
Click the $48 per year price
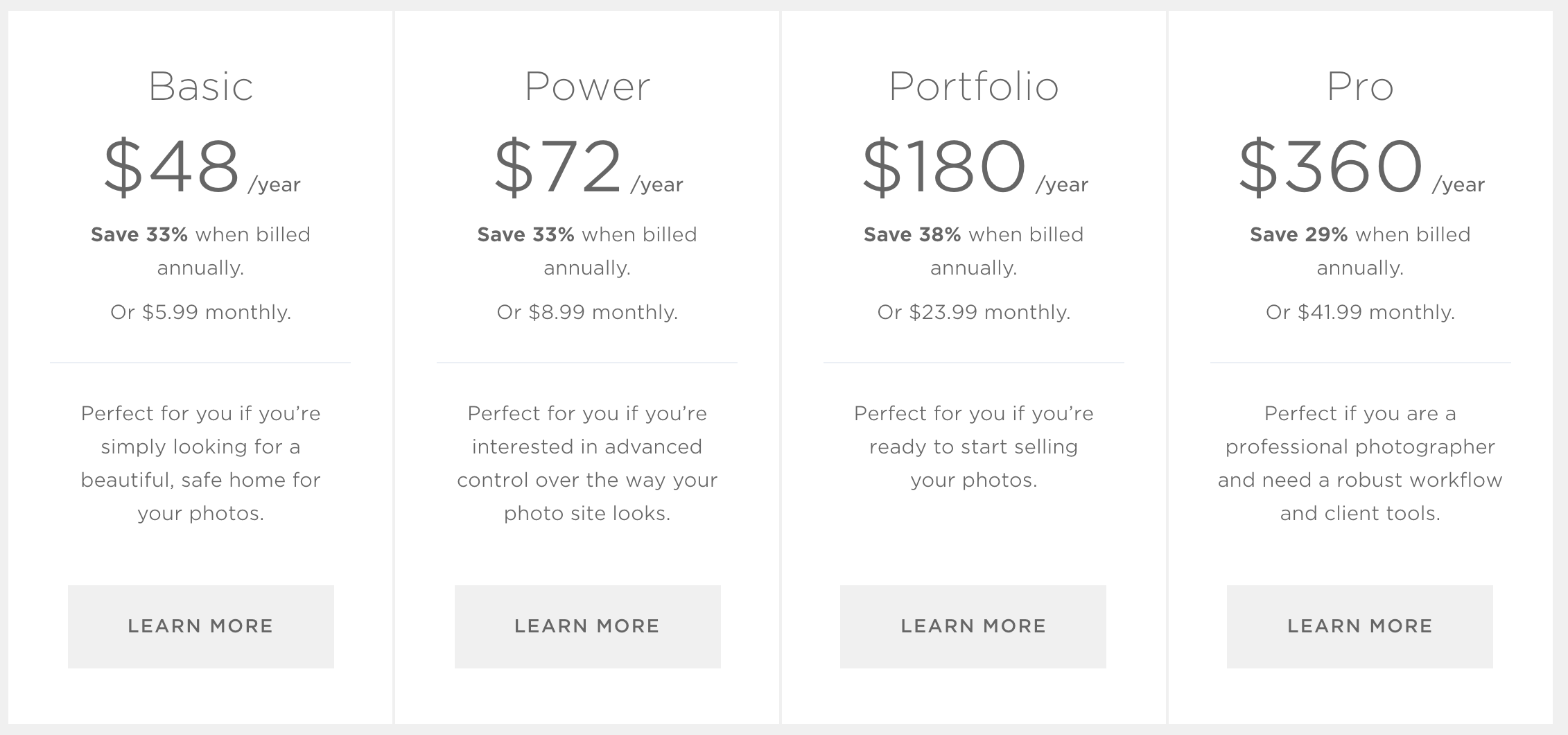[x=200, y=167]
